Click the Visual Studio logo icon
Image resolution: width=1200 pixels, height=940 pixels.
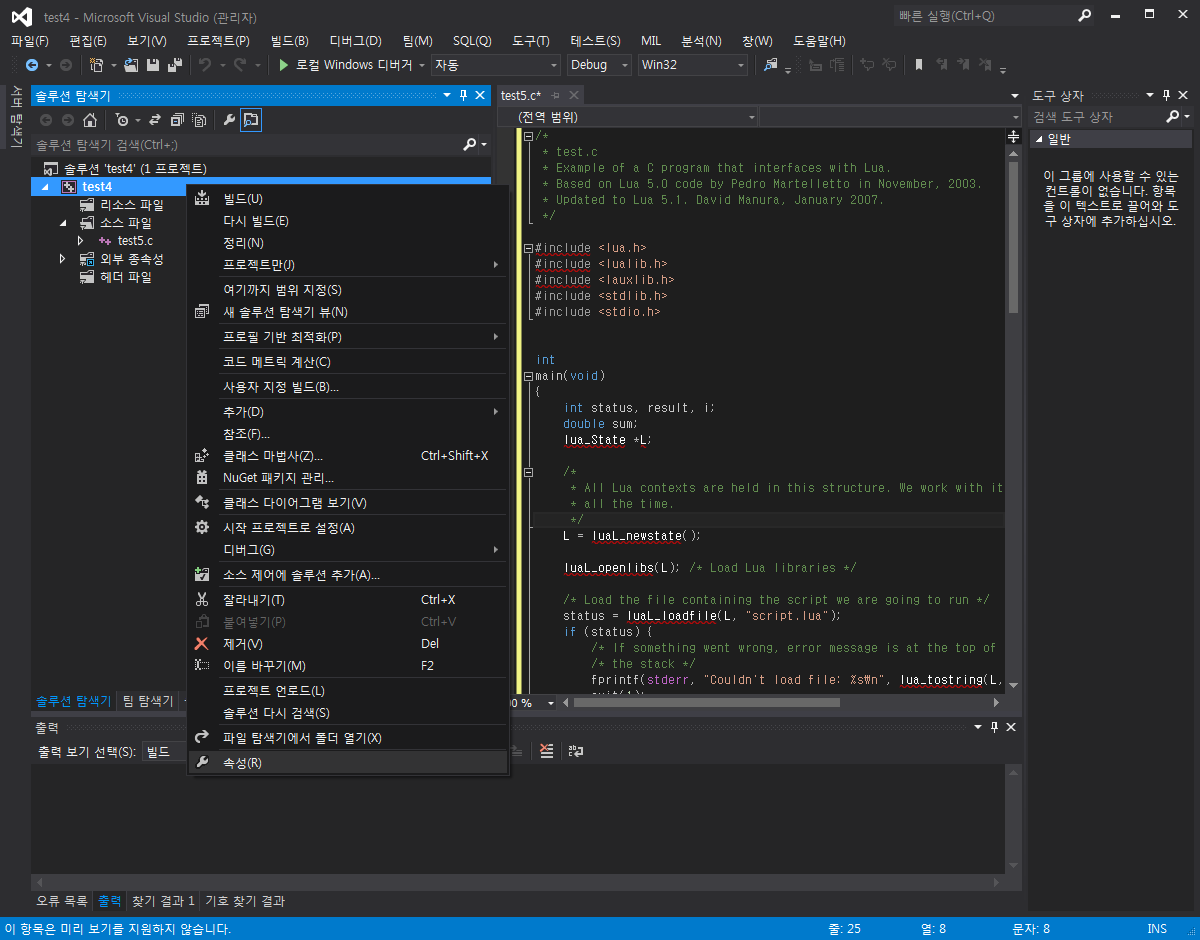coord(22,17)
